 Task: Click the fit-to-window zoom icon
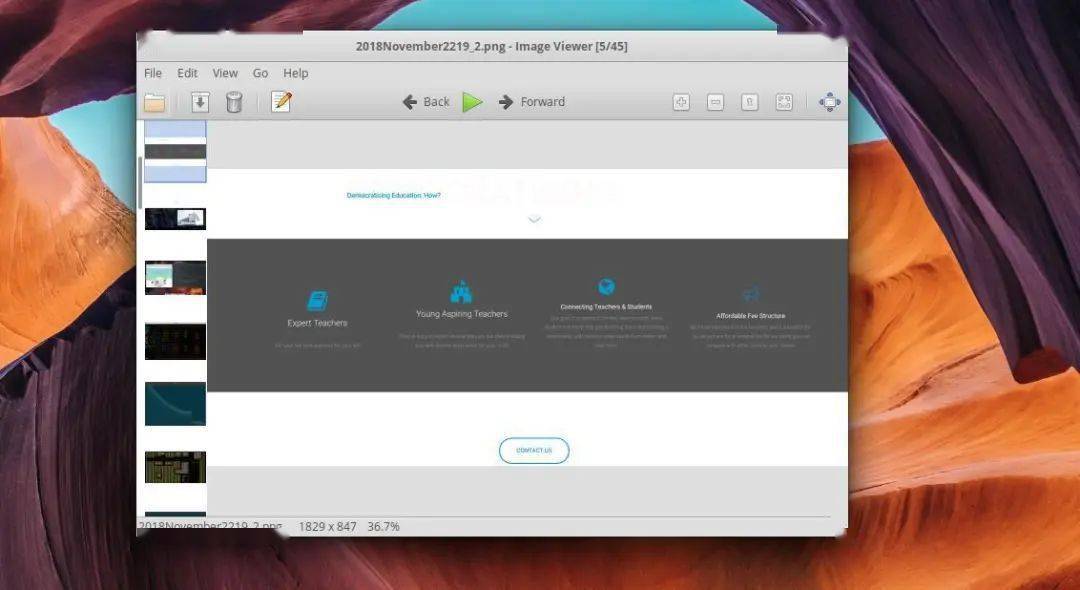point(784,102)
